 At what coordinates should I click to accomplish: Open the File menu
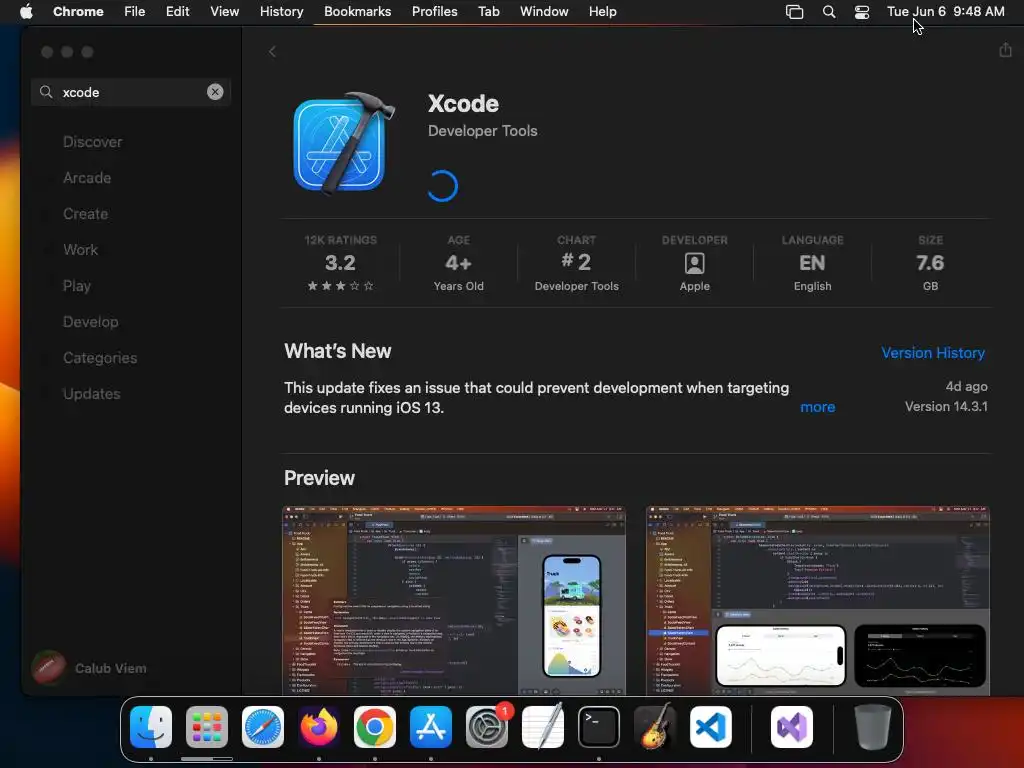(x=135, y=12)
